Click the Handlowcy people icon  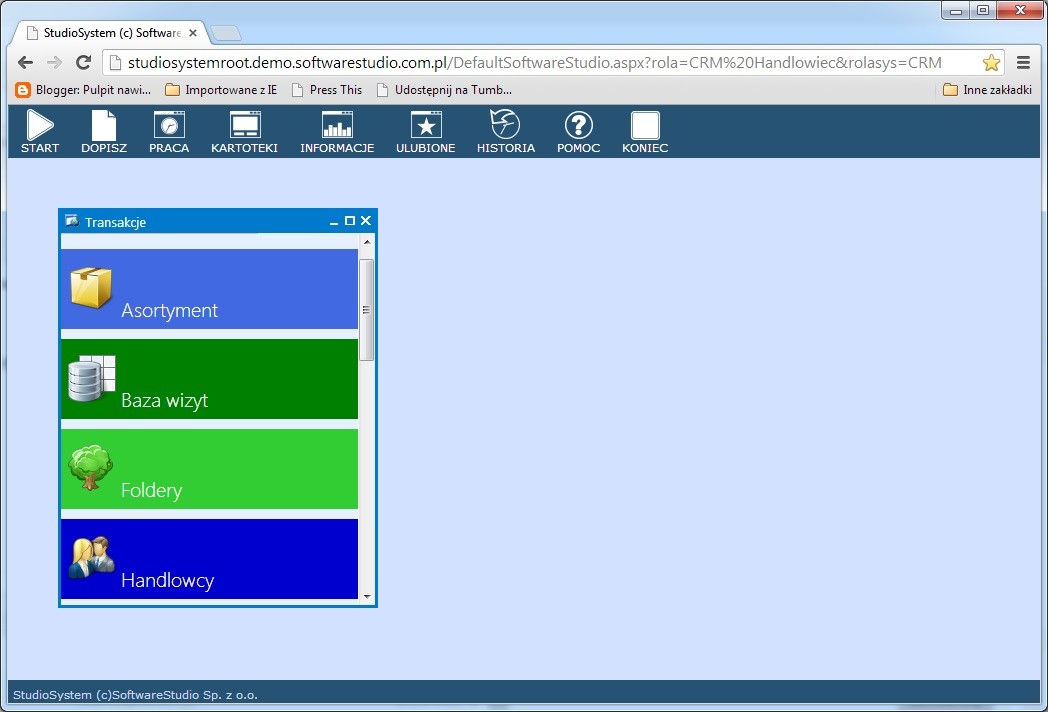pyautogui.click(x=92, y=557)
